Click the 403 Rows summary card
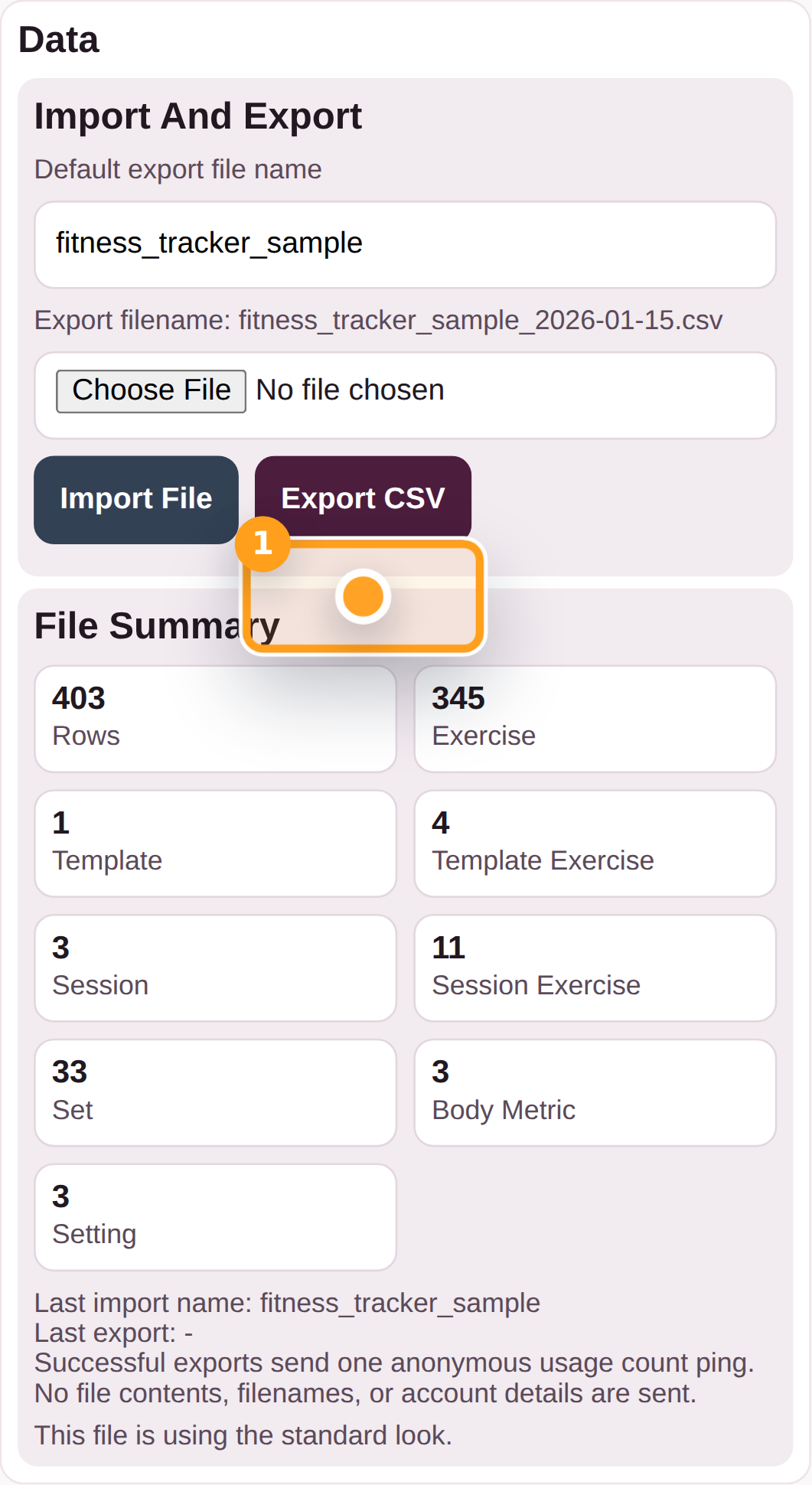This screenshot has width=812, height=1485. click(x=214, y=718)
